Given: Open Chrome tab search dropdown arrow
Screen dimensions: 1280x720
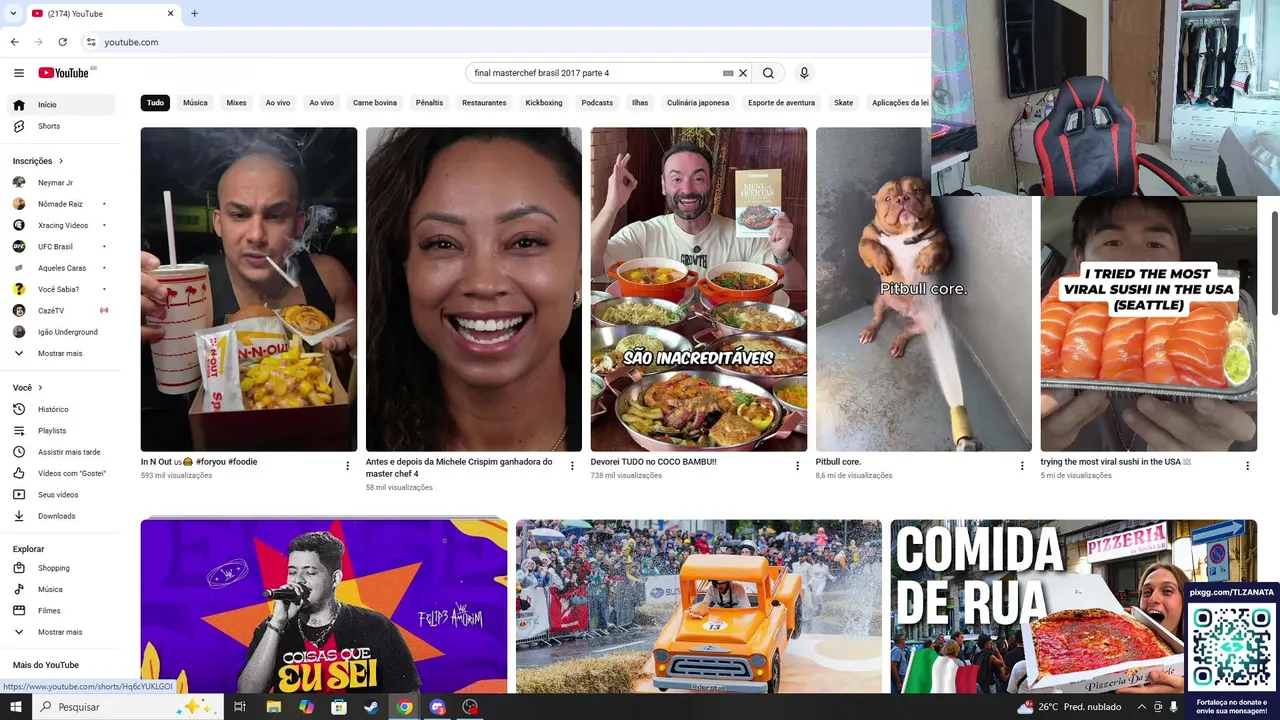Looking at the screenshot, I should (14, 14).
